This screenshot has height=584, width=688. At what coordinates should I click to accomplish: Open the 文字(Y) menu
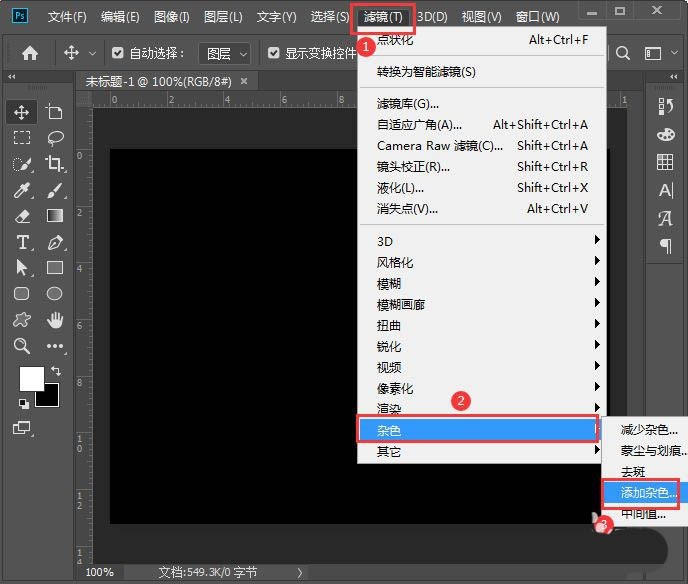pyautogui.click(x=276, y=17)
